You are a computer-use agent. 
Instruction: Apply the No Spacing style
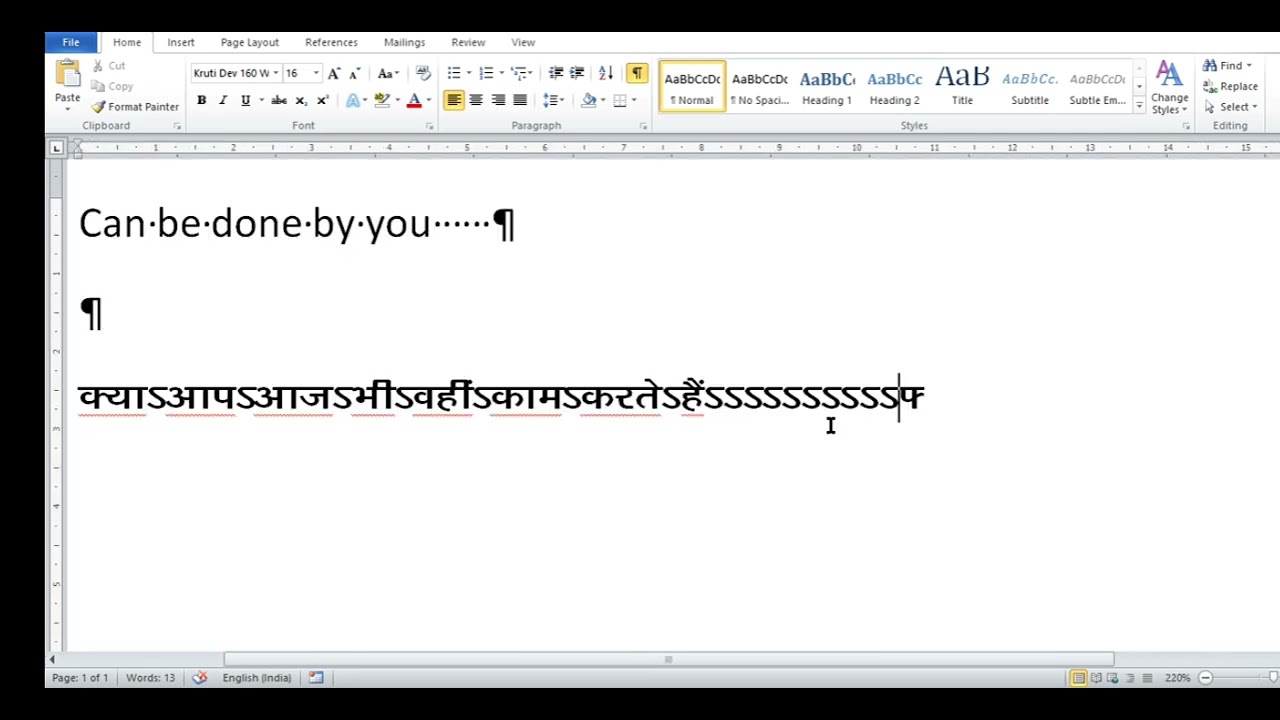(759, 87)
